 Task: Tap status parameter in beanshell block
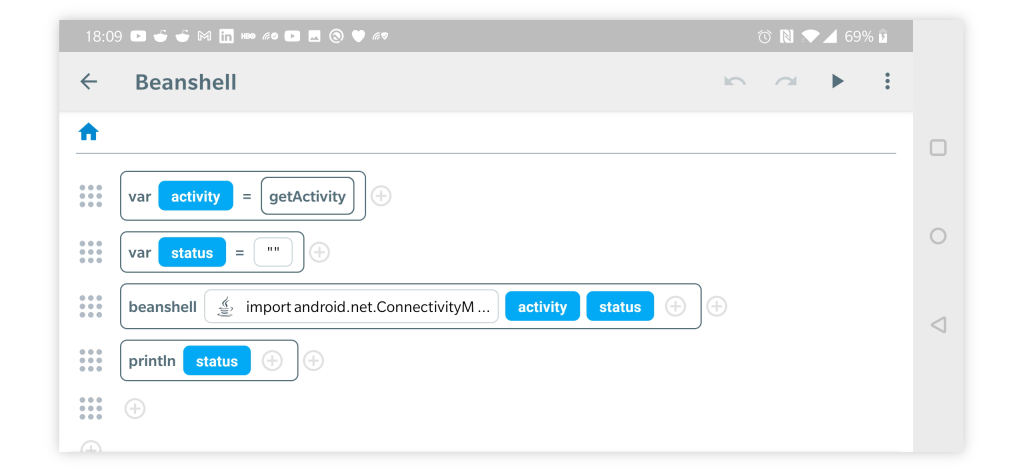pos(619,307)
